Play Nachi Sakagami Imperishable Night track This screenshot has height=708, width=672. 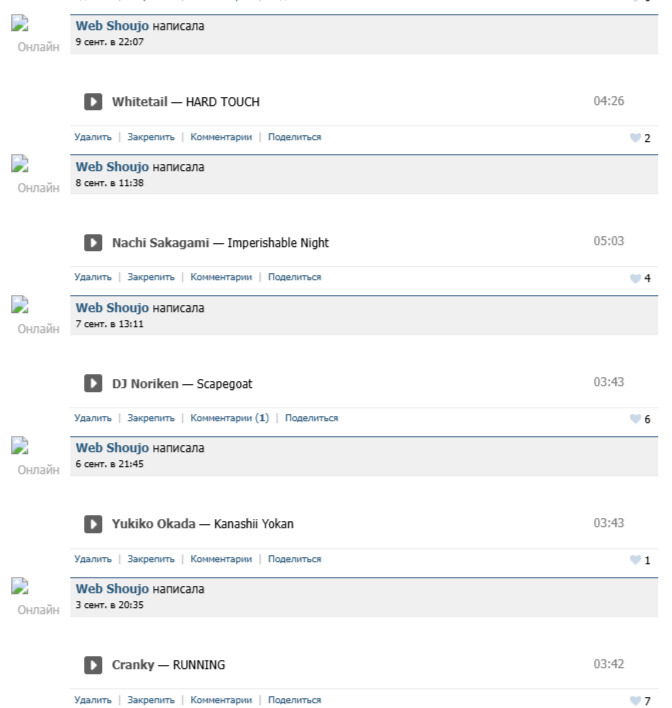coord(93,242)
